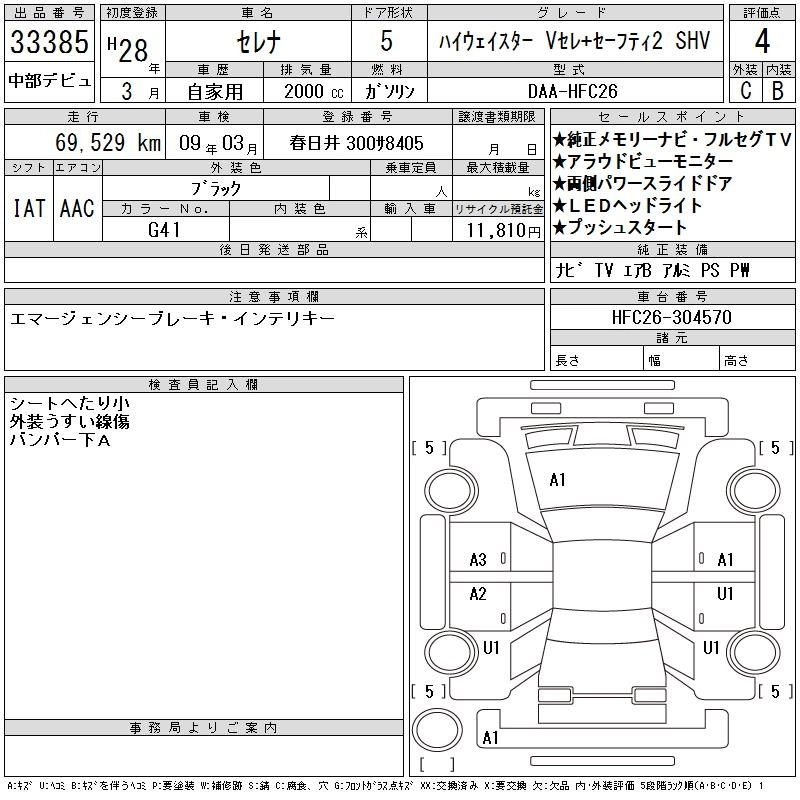
Task: Select the color number G41
Action: 164,230
